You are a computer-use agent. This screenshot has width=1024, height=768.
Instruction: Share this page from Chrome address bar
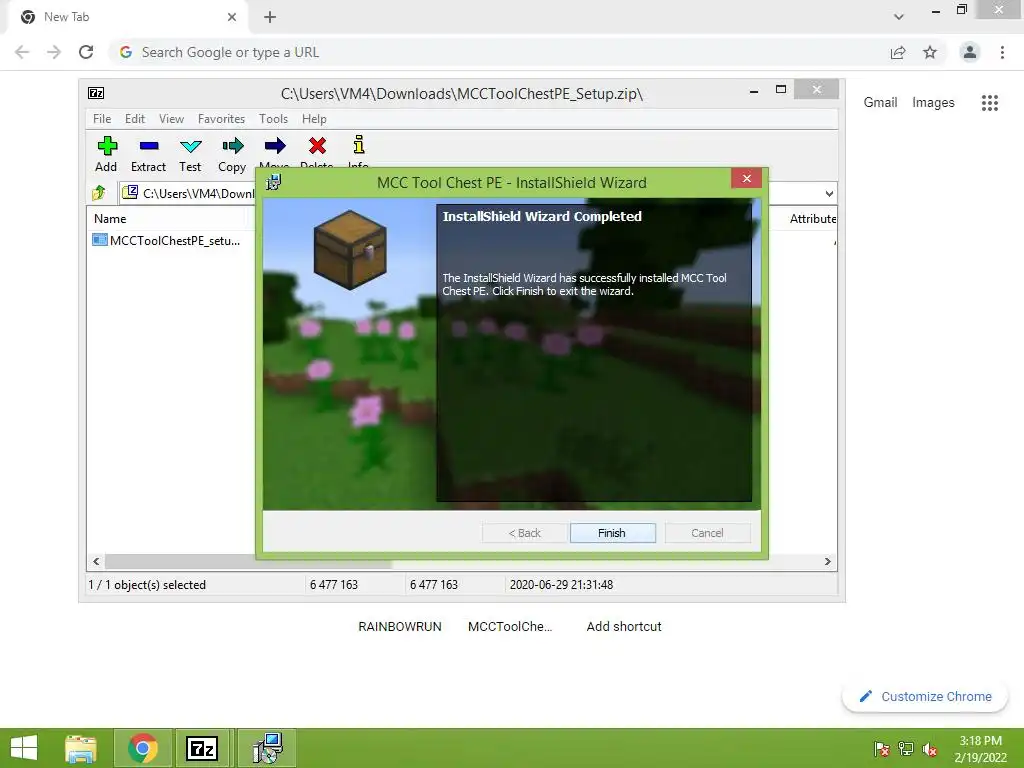pyautogui.click(x=898, y=52)
